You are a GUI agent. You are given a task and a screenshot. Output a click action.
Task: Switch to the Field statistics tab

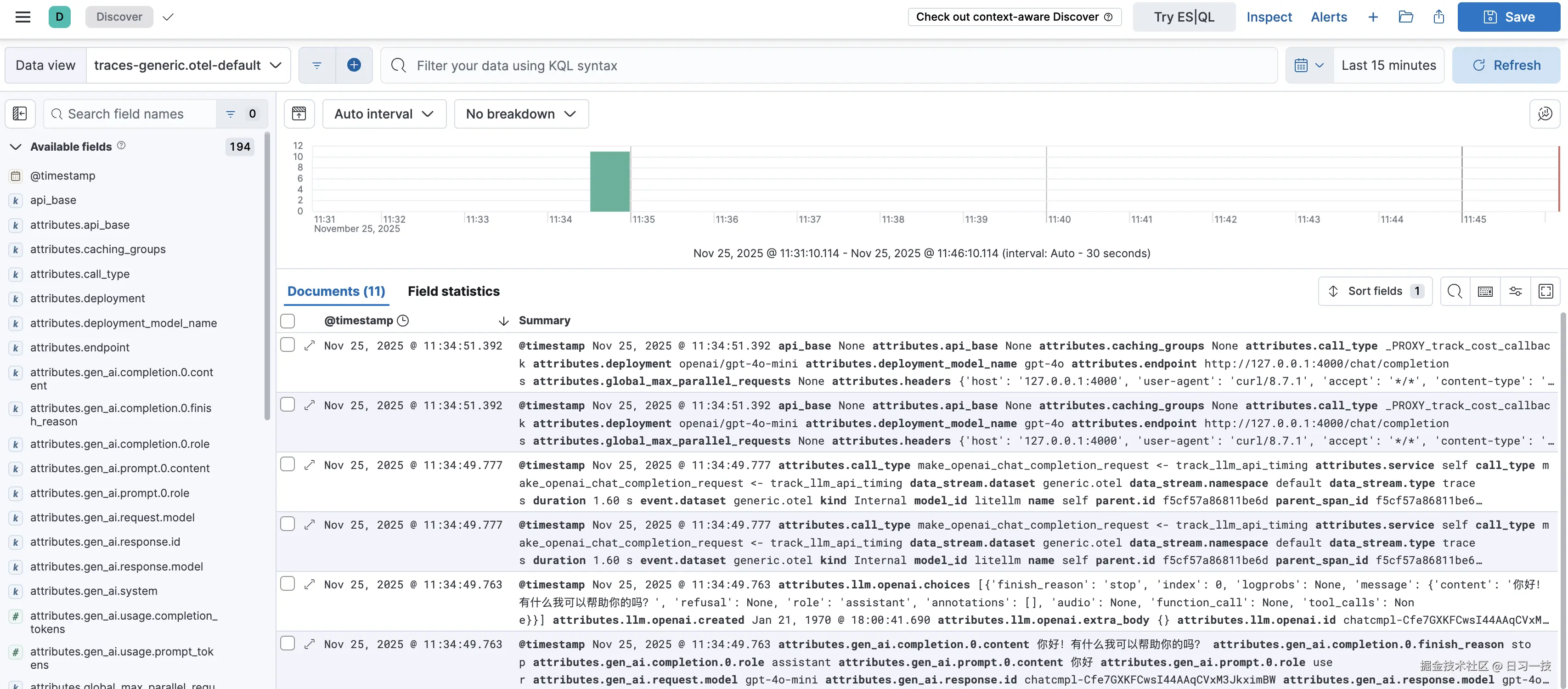pos(453,291)
